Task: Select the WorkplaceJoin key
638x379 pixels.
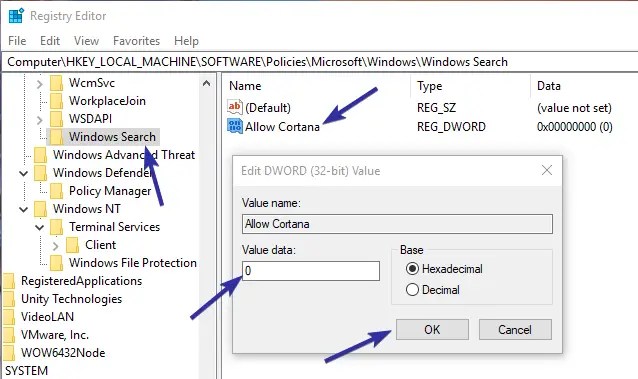Action: 107,101
